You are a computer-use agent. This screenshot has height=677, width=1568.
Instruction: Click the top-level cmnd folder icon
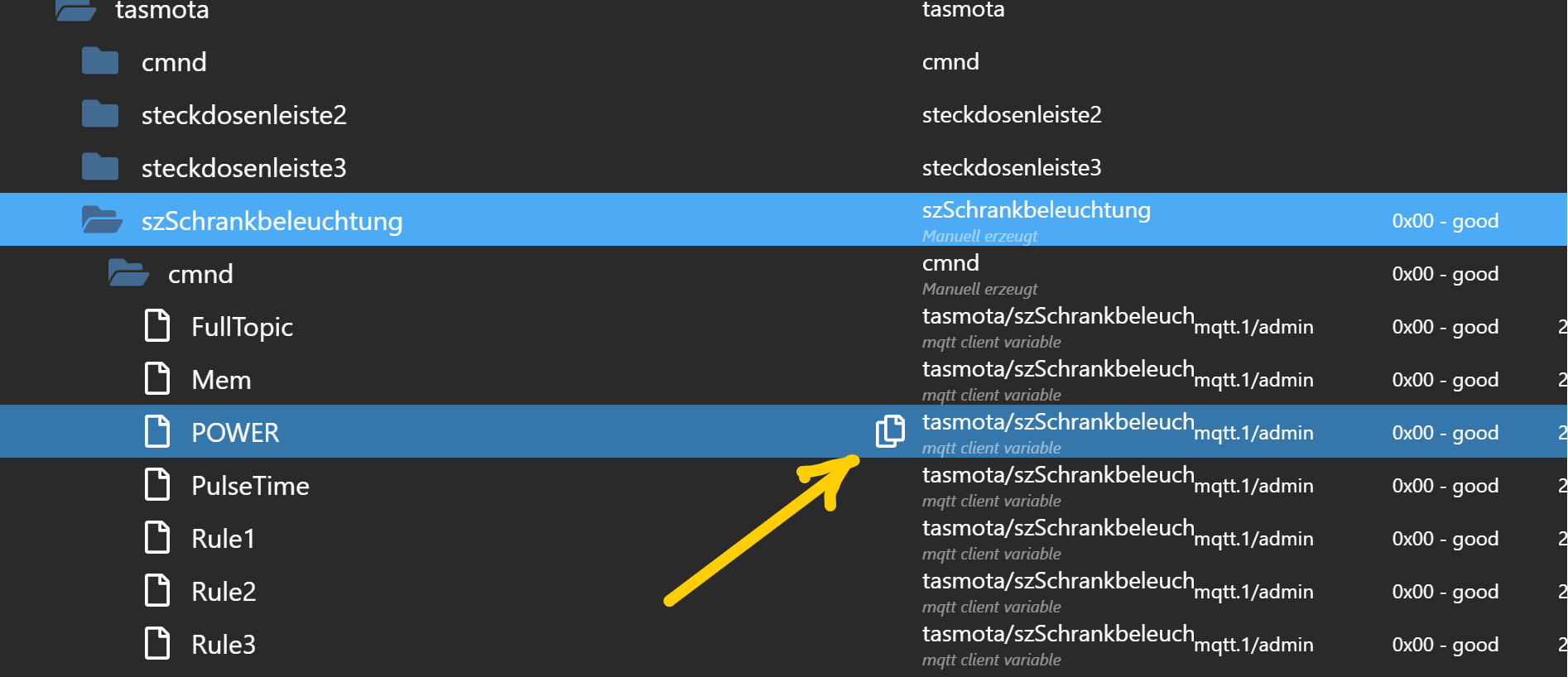point(100,61)
